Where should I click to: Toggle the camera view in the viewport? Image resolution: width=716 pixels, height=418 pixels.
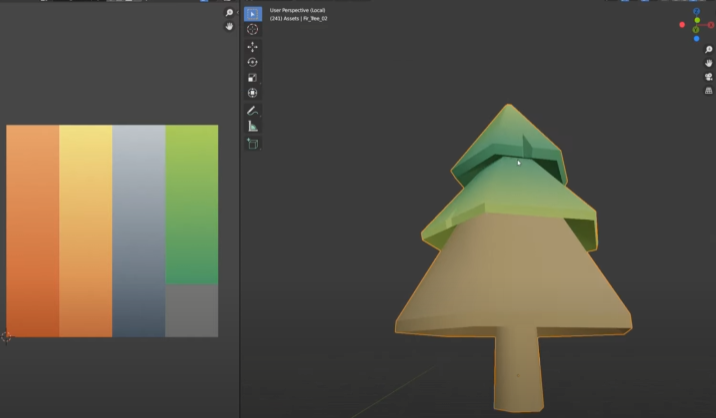pyautogui.click(x=708, y=76)
